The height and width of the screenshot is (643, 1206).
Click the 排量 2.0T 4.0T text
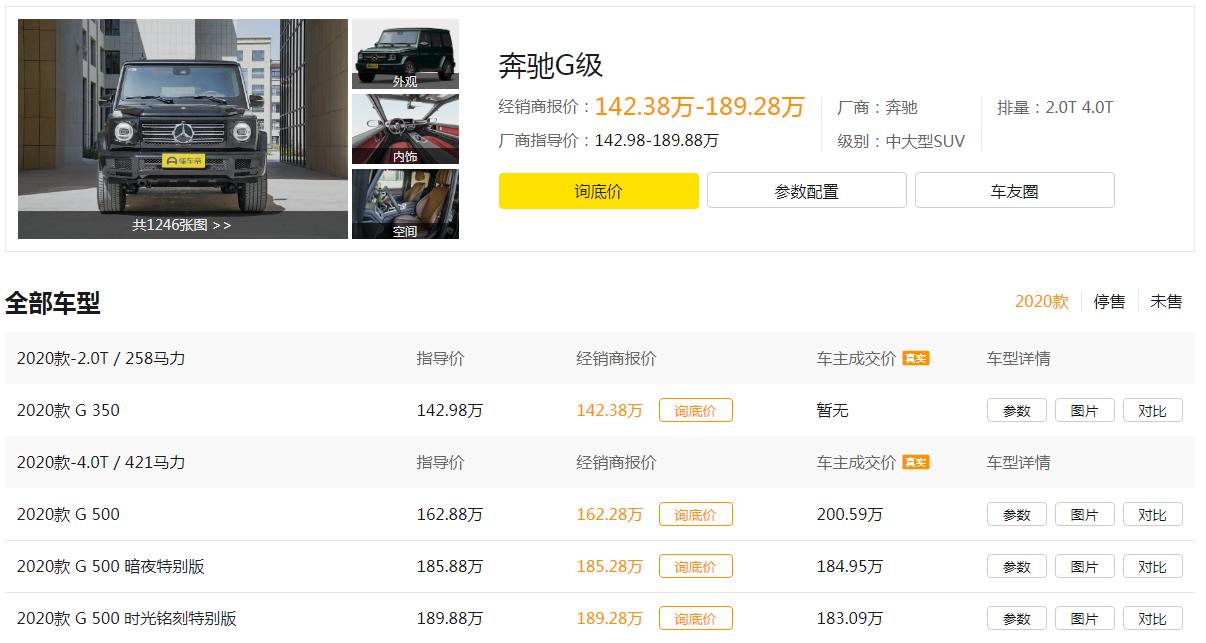[1055, 107]
